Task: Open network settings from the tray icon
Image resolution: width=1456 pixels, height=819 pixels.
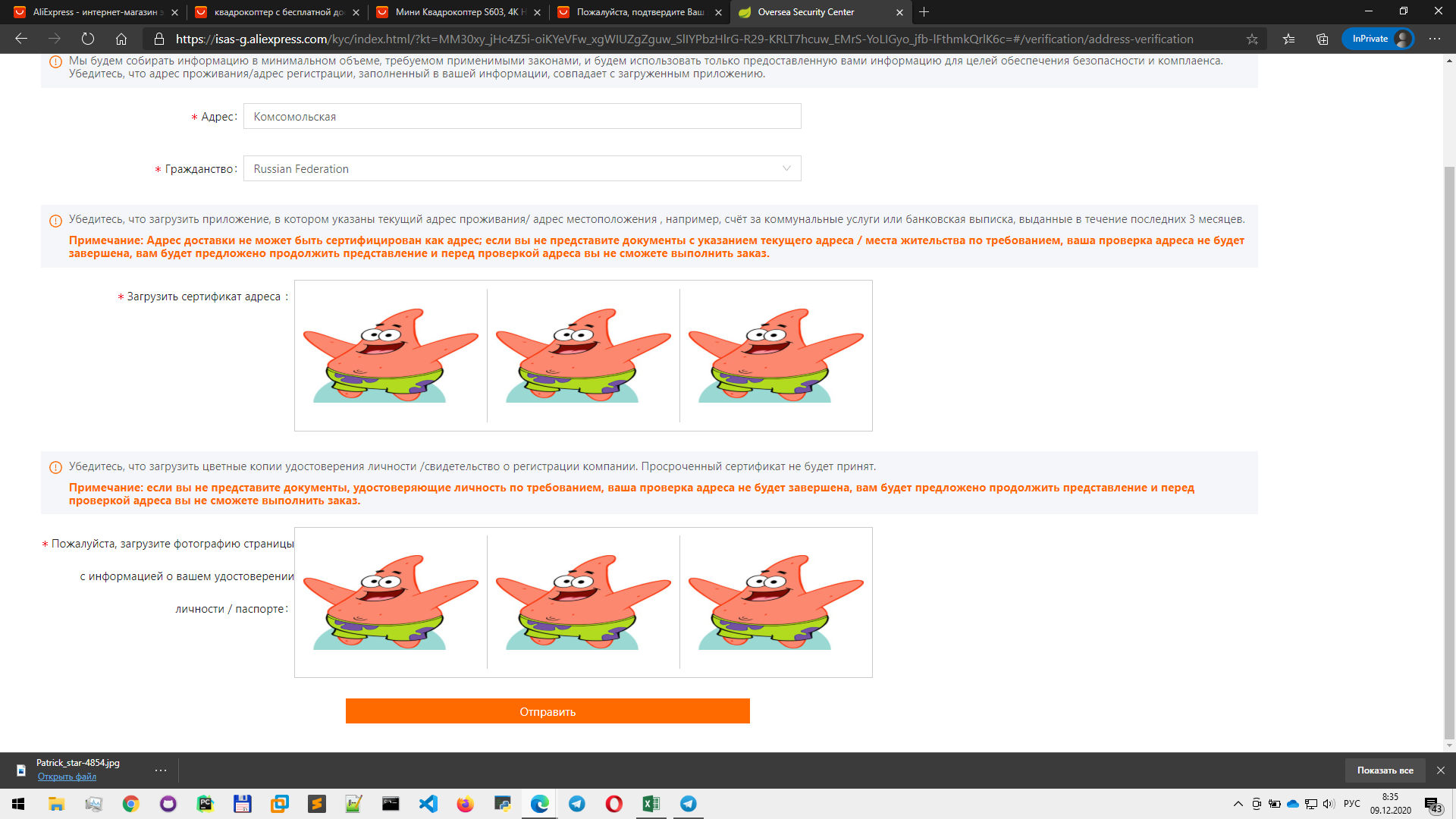Action: [1310, 804]
